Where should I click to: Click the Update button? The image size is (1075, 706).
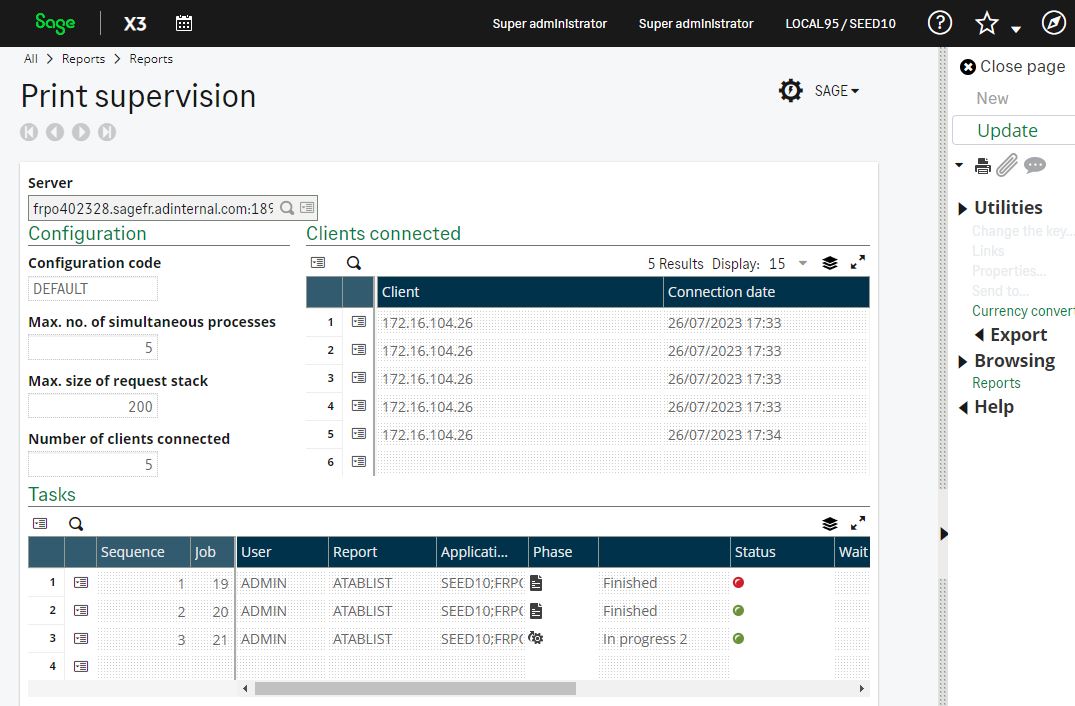(x=1007, y=130)
